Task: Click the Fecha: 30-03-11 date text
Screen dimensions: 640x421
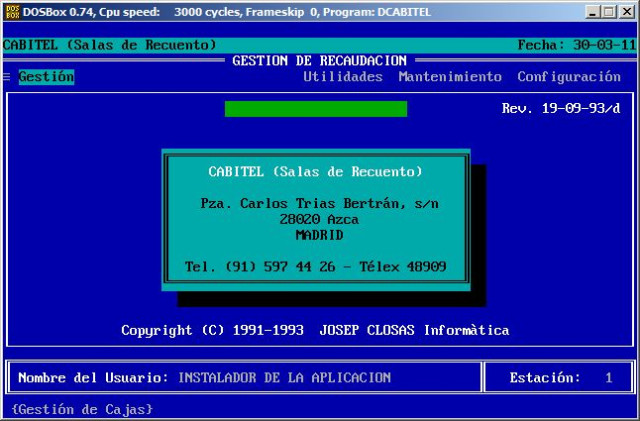Action: pos(577,45)
